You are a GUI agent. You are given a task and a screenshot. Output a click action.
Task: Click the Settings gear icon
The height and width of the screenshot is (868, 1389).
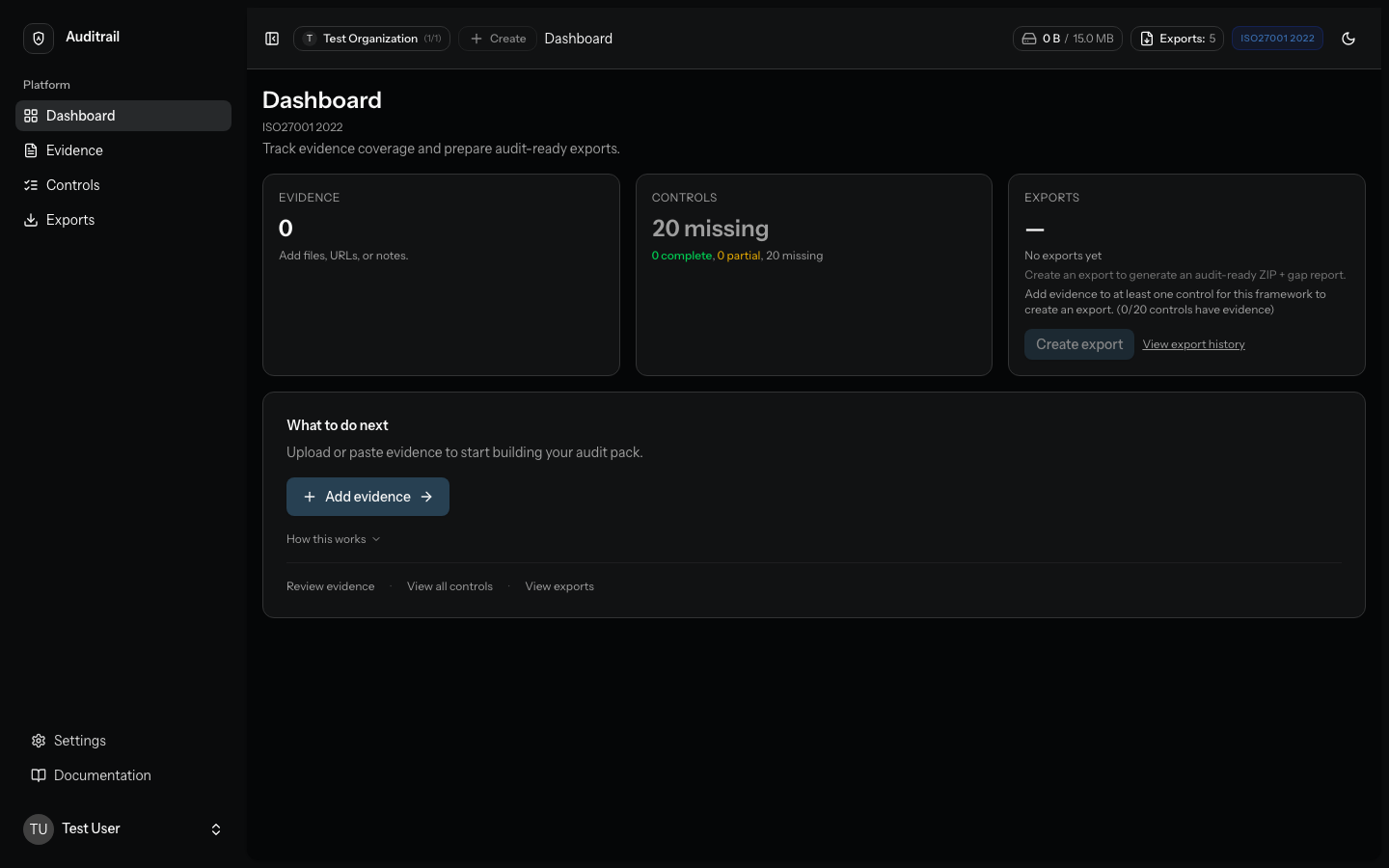tap(39, 740)
